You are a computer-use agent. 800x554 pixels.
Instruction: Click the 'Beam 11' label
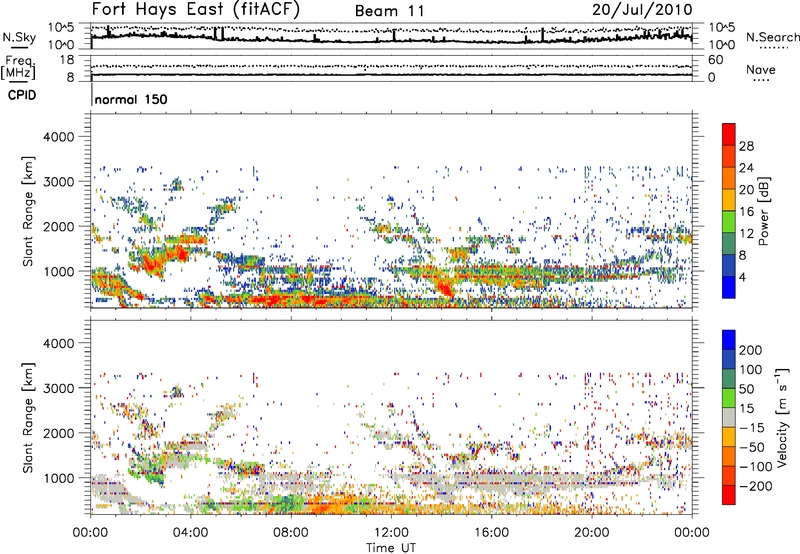(389, 11)
